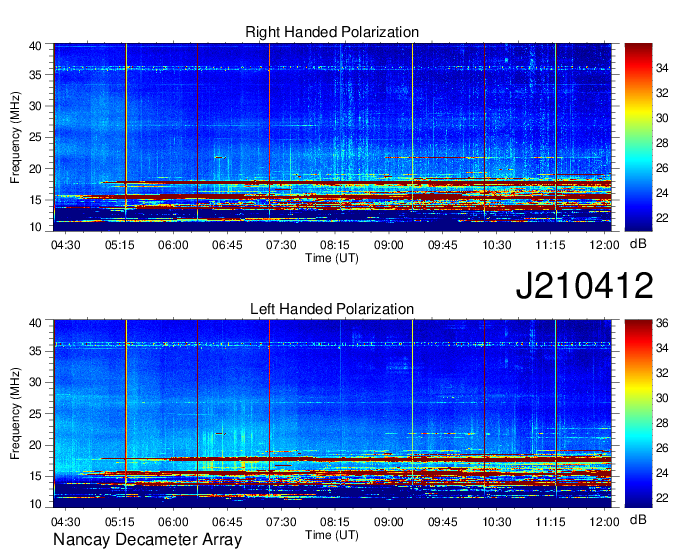Click the Frequency (MHz) axis label on top plot
The width and height of the screenshot is (680, 552).
[x=15, y=137]
